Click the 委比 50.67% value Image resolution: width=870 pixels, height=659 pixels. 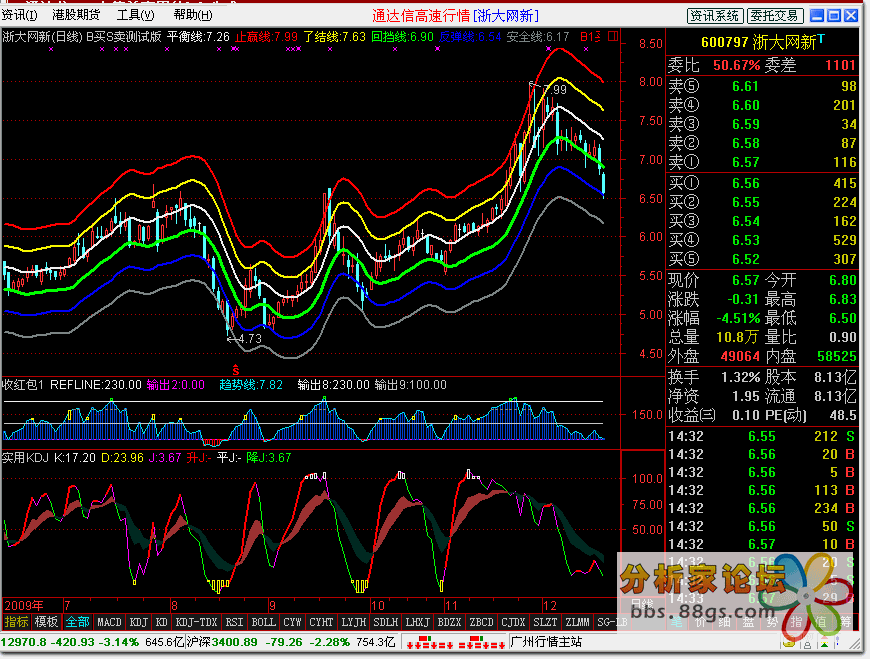[x=736, y=65]
